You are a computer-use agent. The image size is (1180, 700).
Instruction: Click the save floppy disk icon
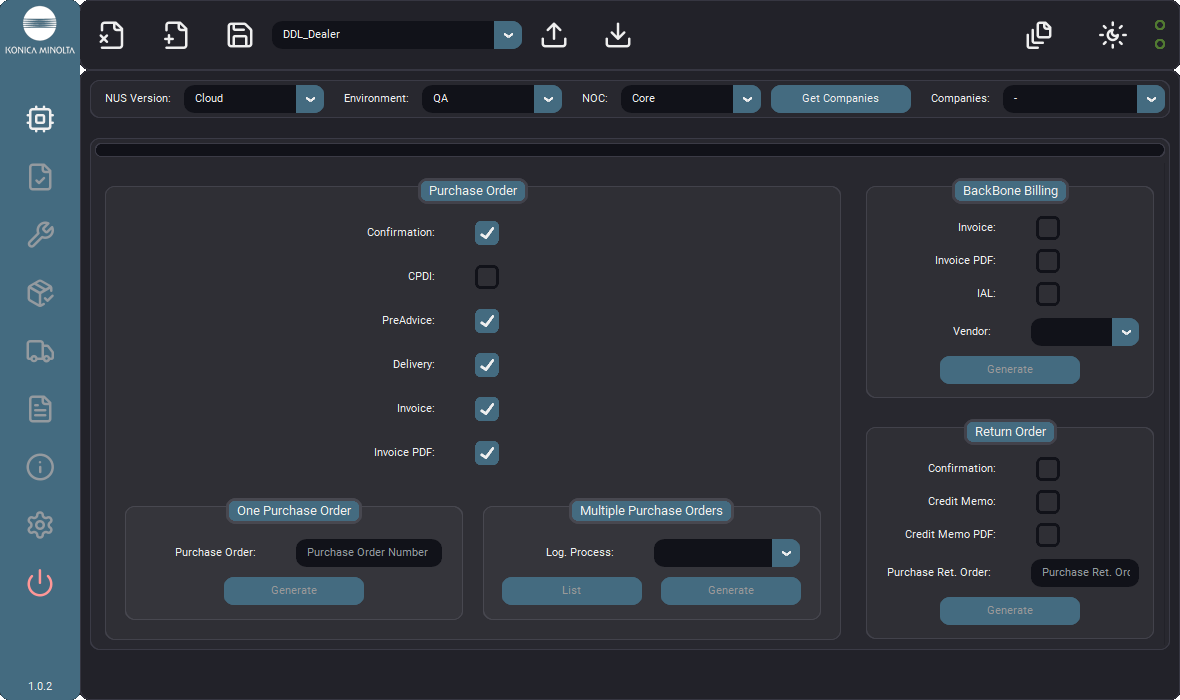click(240, 35)
